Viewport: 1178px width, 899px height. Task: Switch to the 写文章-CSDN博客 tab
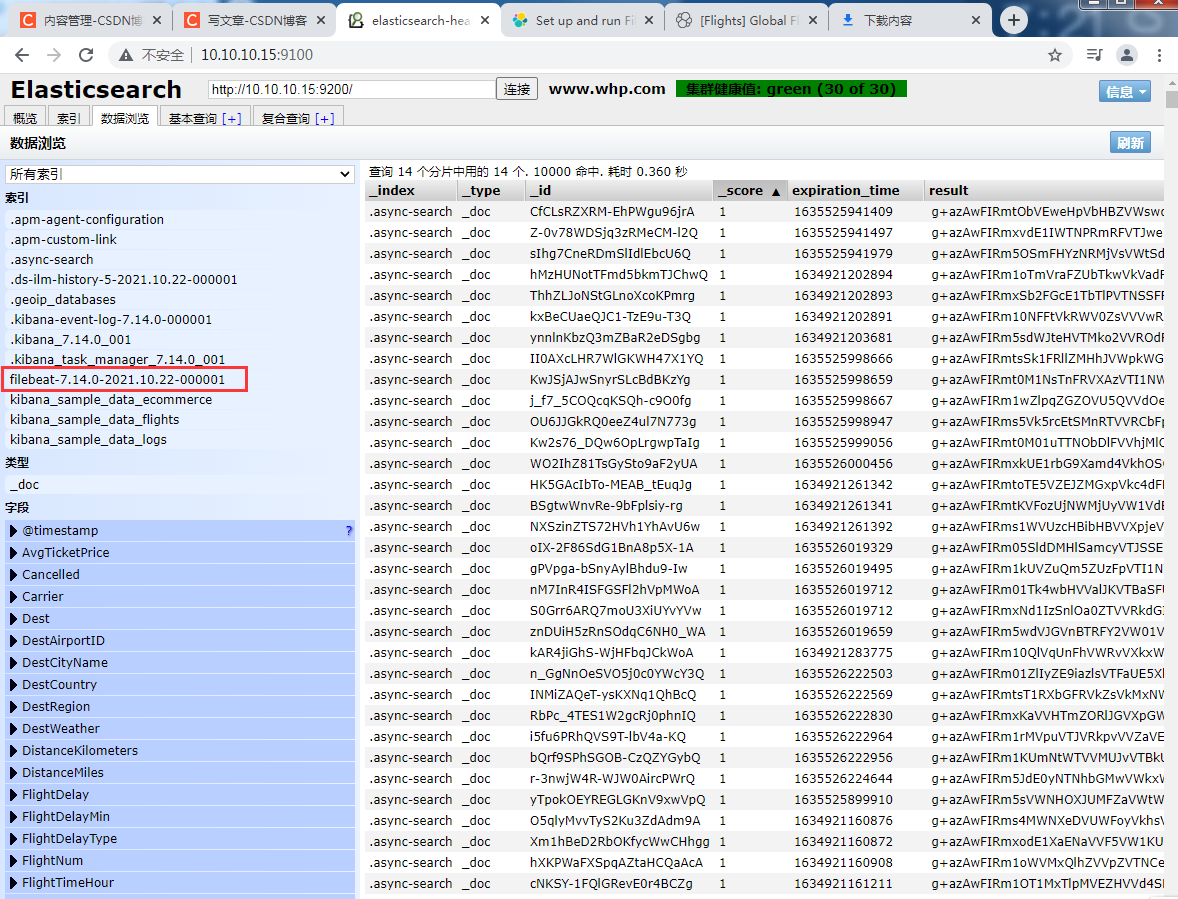[x=255, y=20]
